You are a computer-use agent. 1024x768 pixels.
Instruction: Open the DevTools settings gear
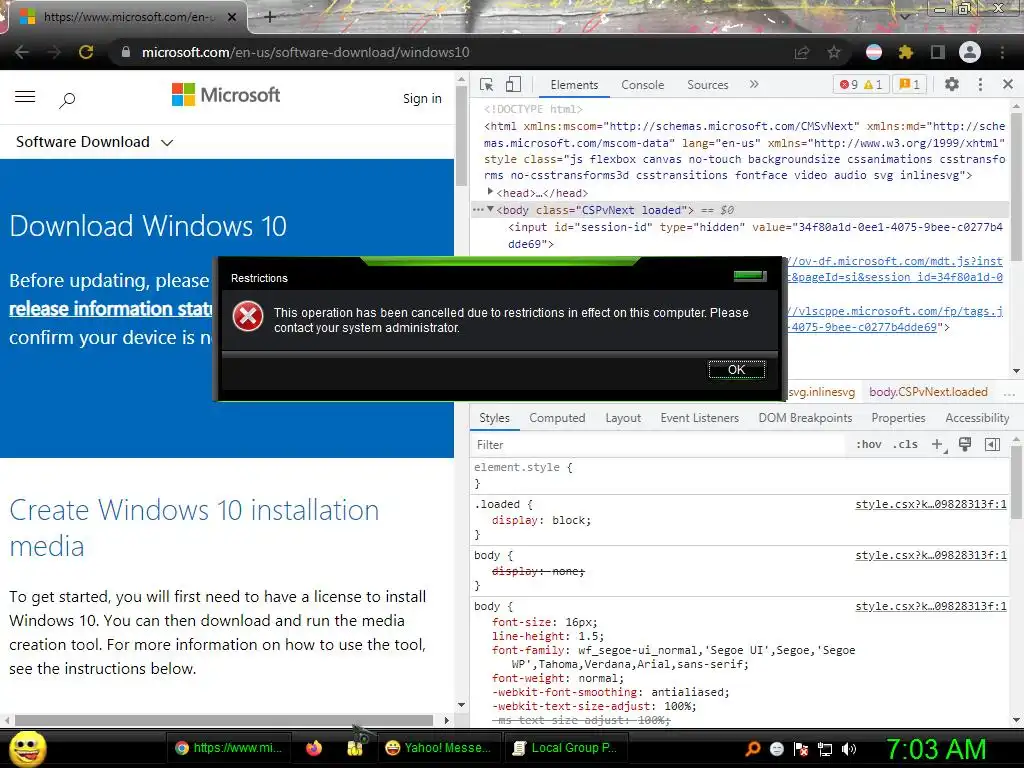[952, 84]
